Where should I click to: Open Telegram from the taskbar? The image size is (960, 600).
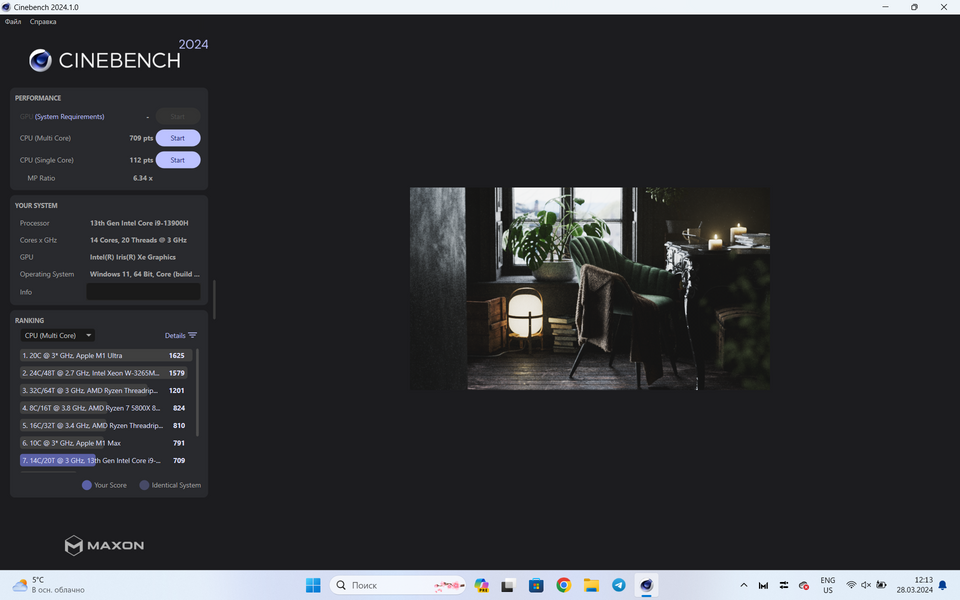point(619,585)
